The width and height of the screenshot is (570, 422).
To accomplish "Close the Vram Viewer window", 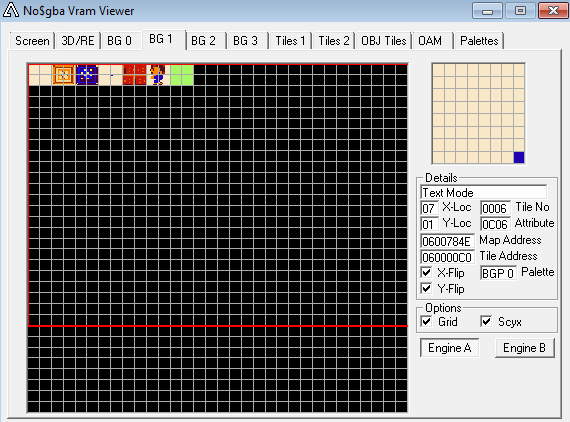I will [x=553, y=11].
